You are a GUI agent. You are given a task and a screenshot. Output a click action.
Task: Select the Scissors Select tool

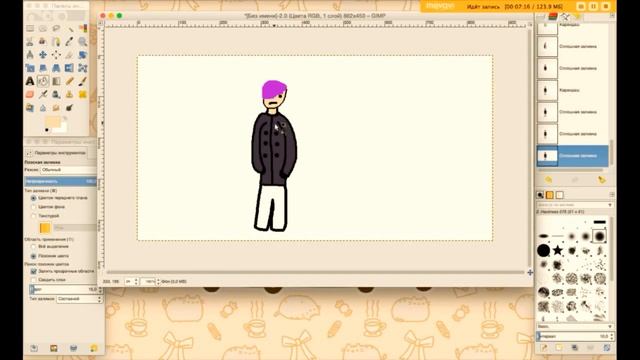pos(30,42)
